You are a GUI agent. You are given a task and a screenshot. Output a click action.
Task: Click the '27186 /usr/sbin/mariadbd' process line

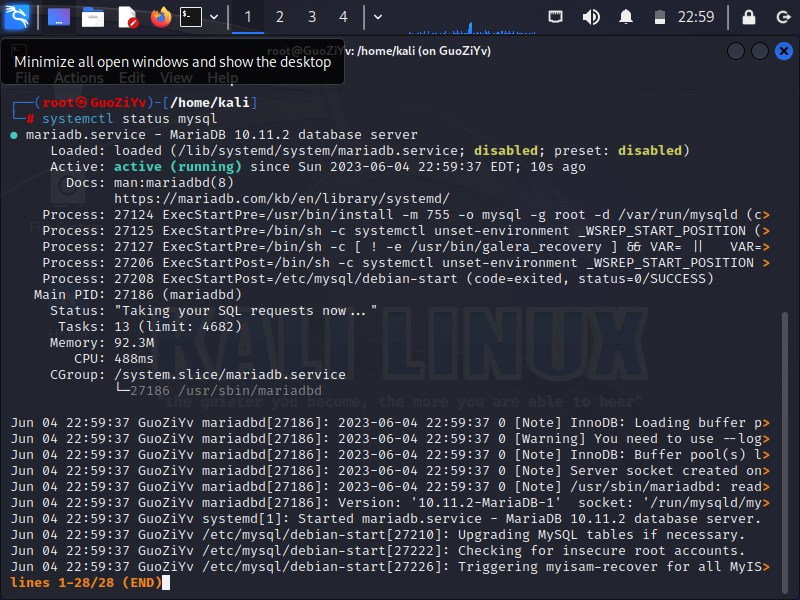[x=226, y=391]
